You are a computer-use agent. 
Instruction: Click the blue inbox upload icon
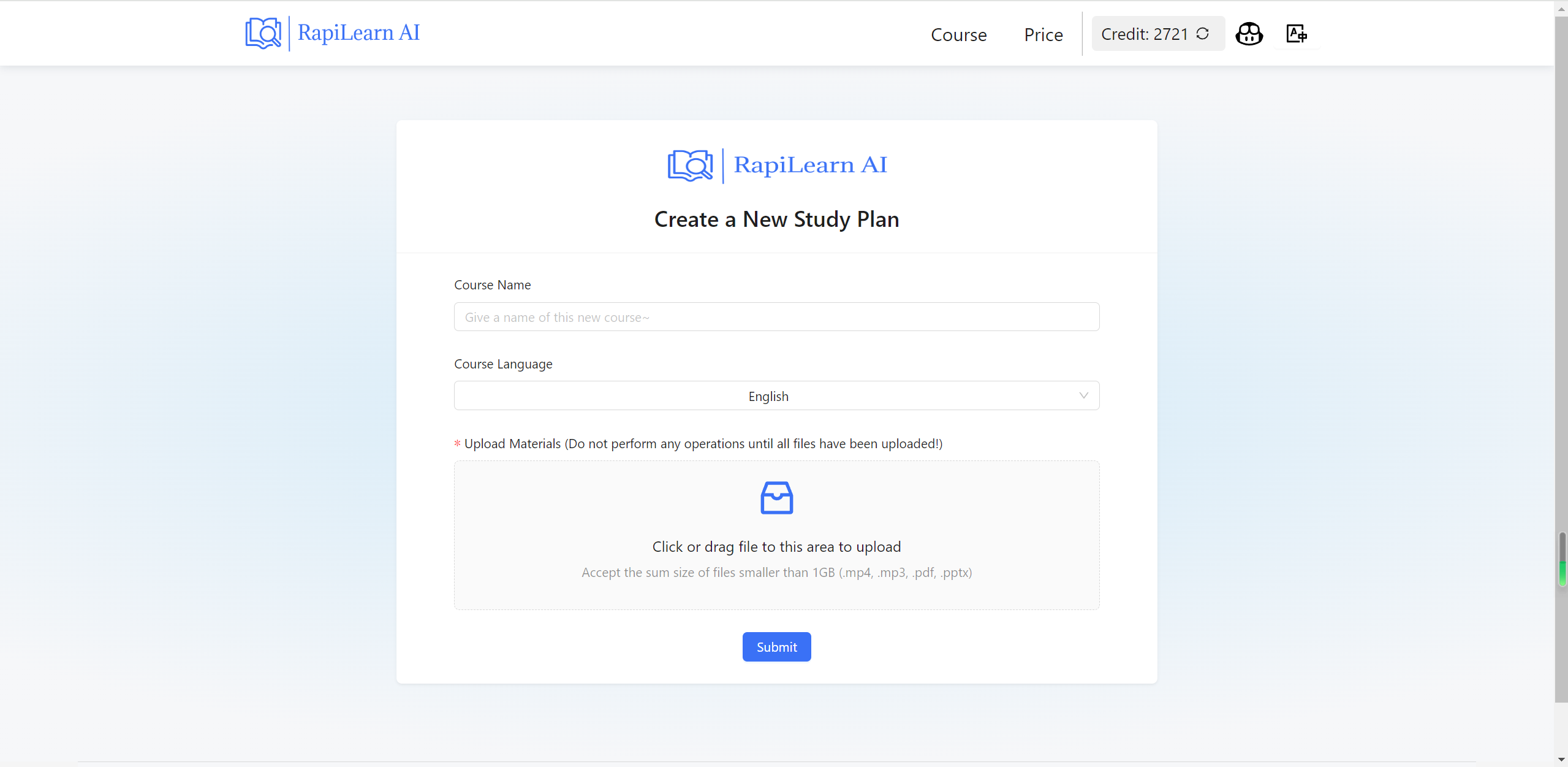(x=776, y=497)
